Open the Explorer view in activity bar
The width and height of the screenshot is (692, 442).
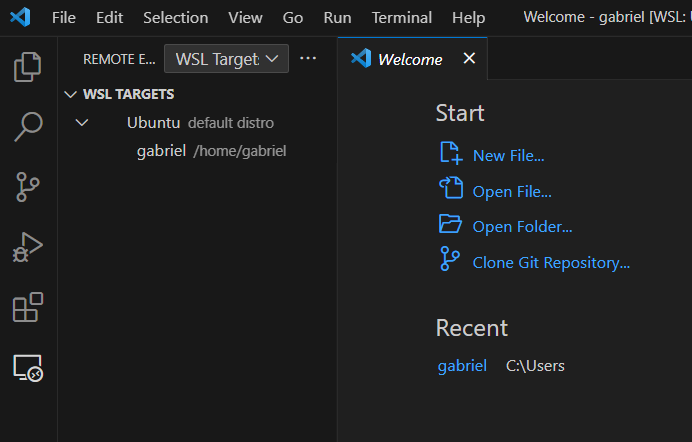pos(27,67)
